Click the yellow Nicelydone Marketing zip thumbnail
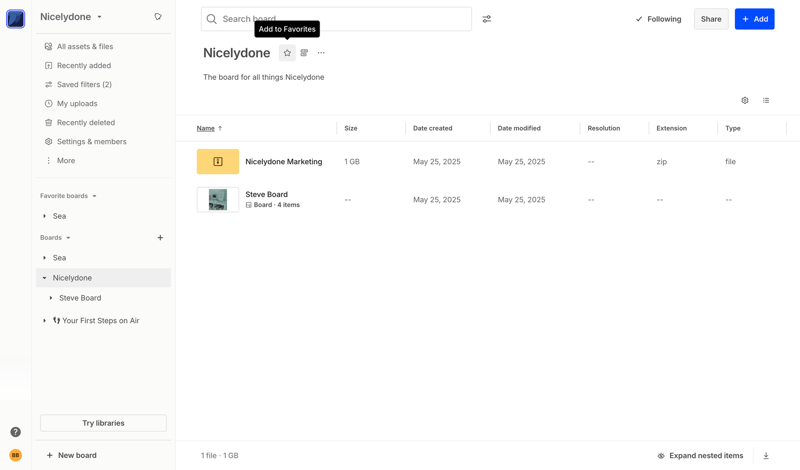Image resolution: width=800 pixels, height=470 pixels. pos(218,162)
